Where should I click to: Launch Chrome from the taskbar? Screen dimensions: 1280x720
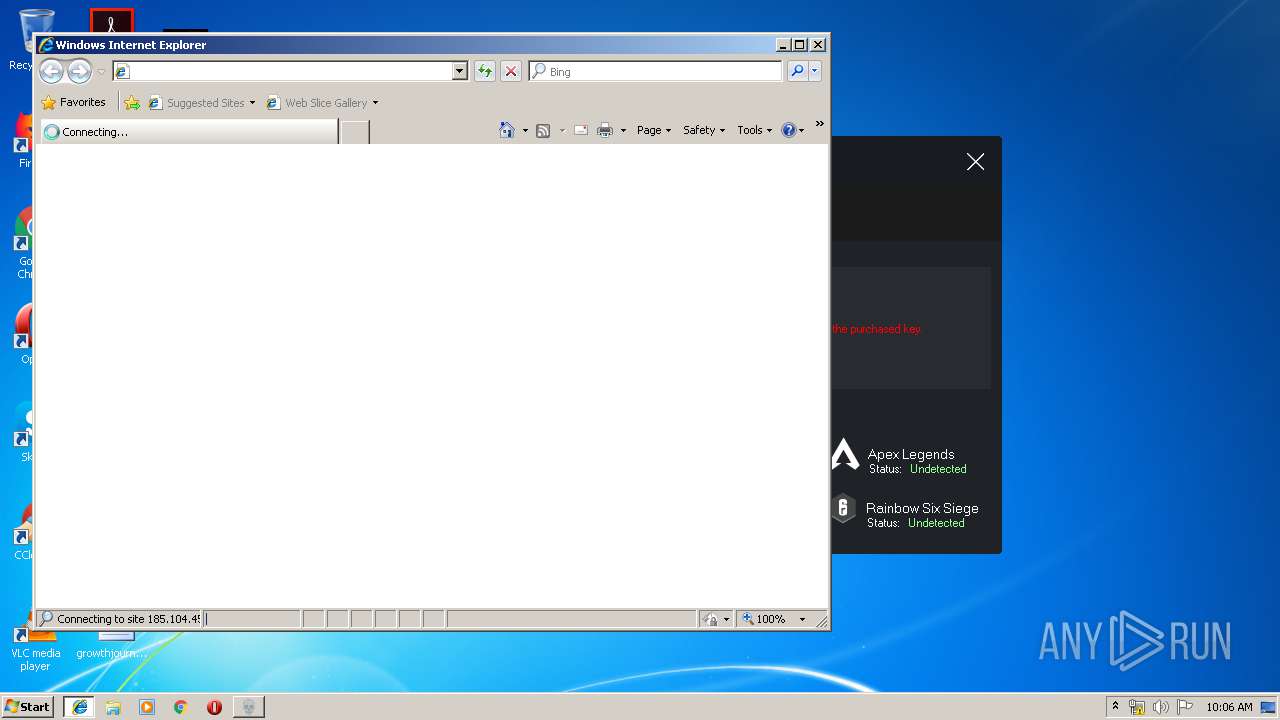point(181,707)
